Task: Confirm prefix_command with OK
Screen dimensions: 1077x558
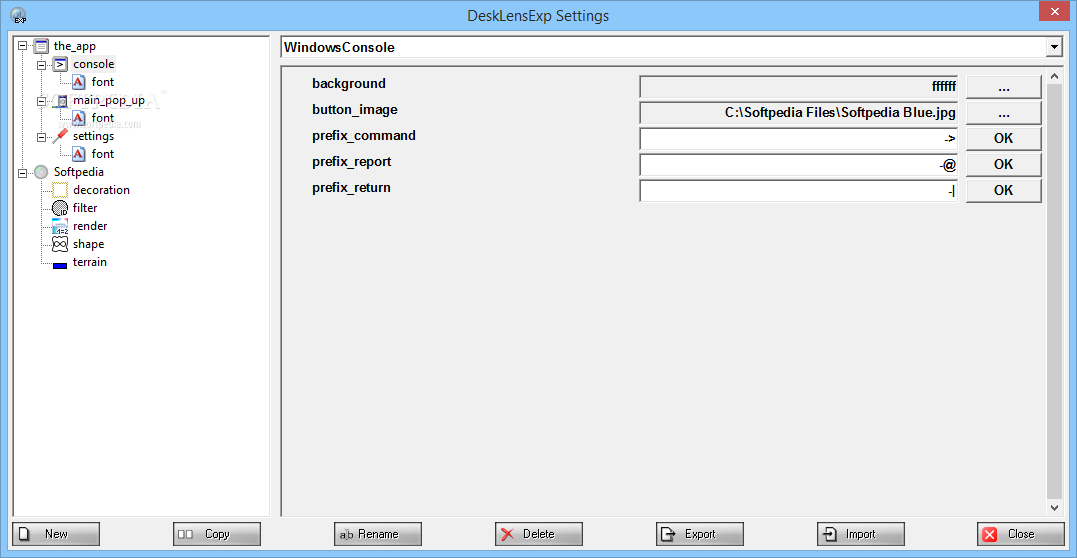Action: coord(1004,139)
